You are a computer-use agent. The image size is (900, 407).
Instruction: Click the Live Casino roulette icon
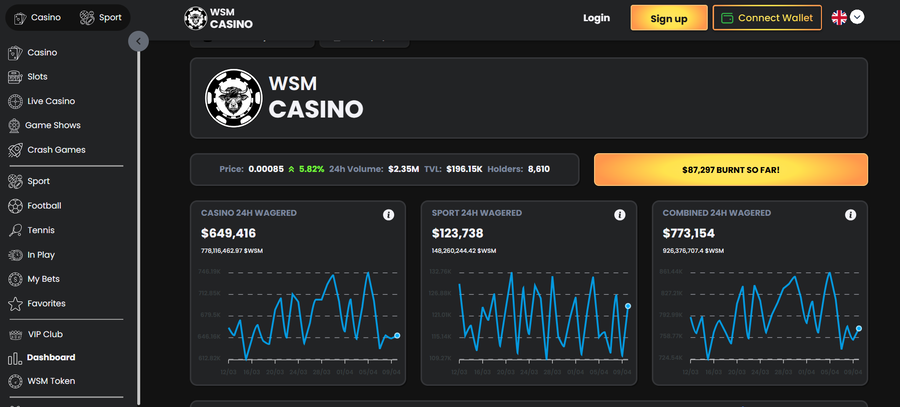[15, 102]
